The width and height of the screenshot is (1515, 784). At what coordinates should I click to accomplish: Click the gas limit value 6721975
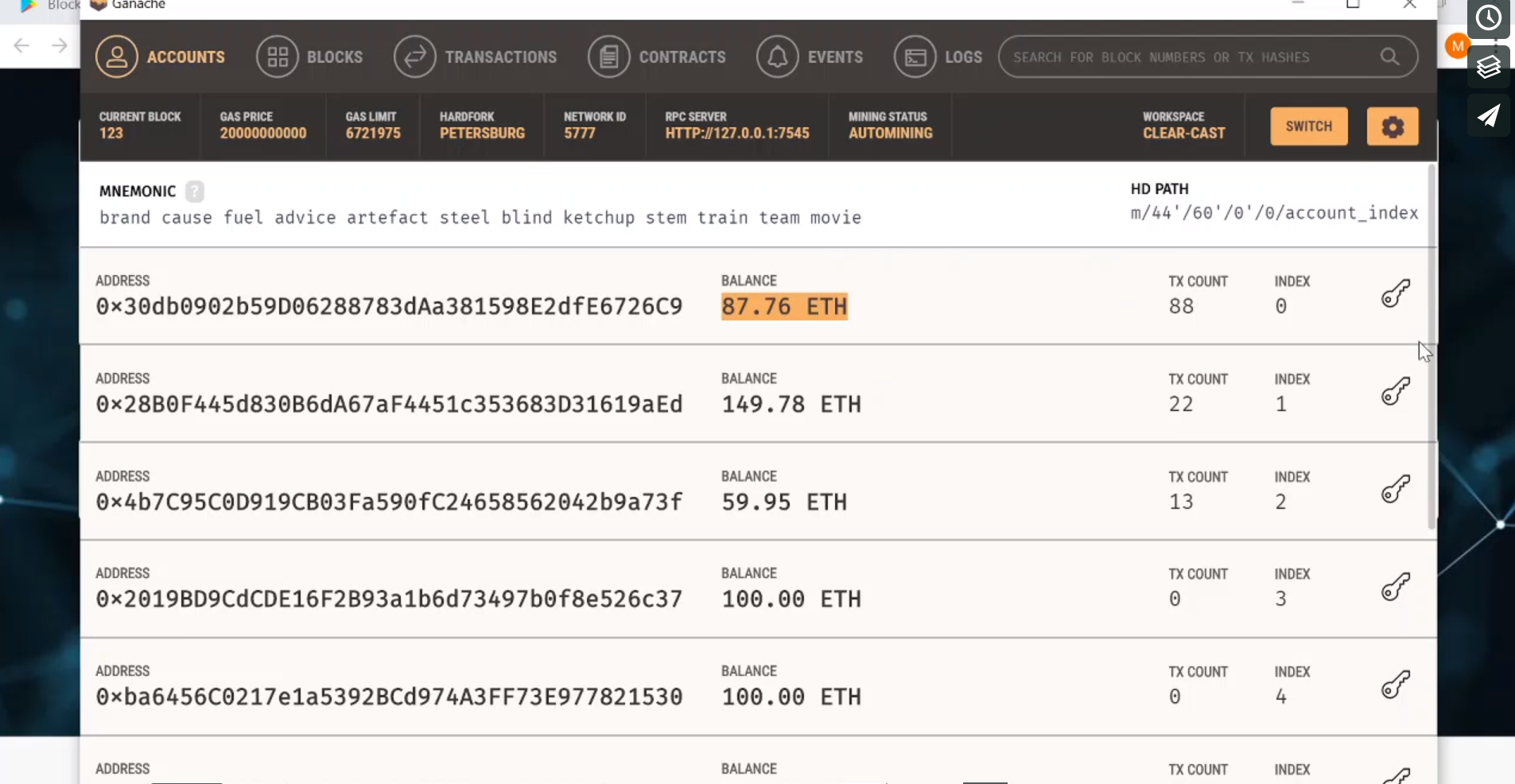point(373,134)
